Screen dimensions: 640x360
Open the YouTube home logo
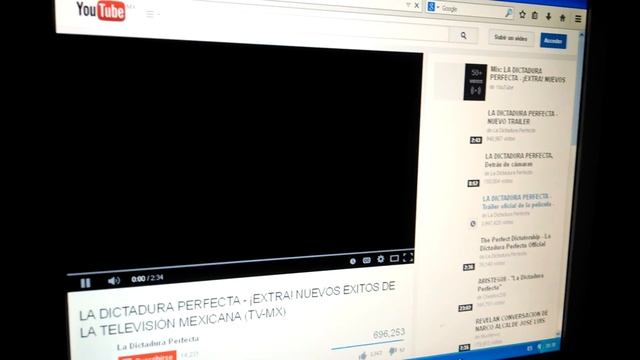[x=100, y=11]
